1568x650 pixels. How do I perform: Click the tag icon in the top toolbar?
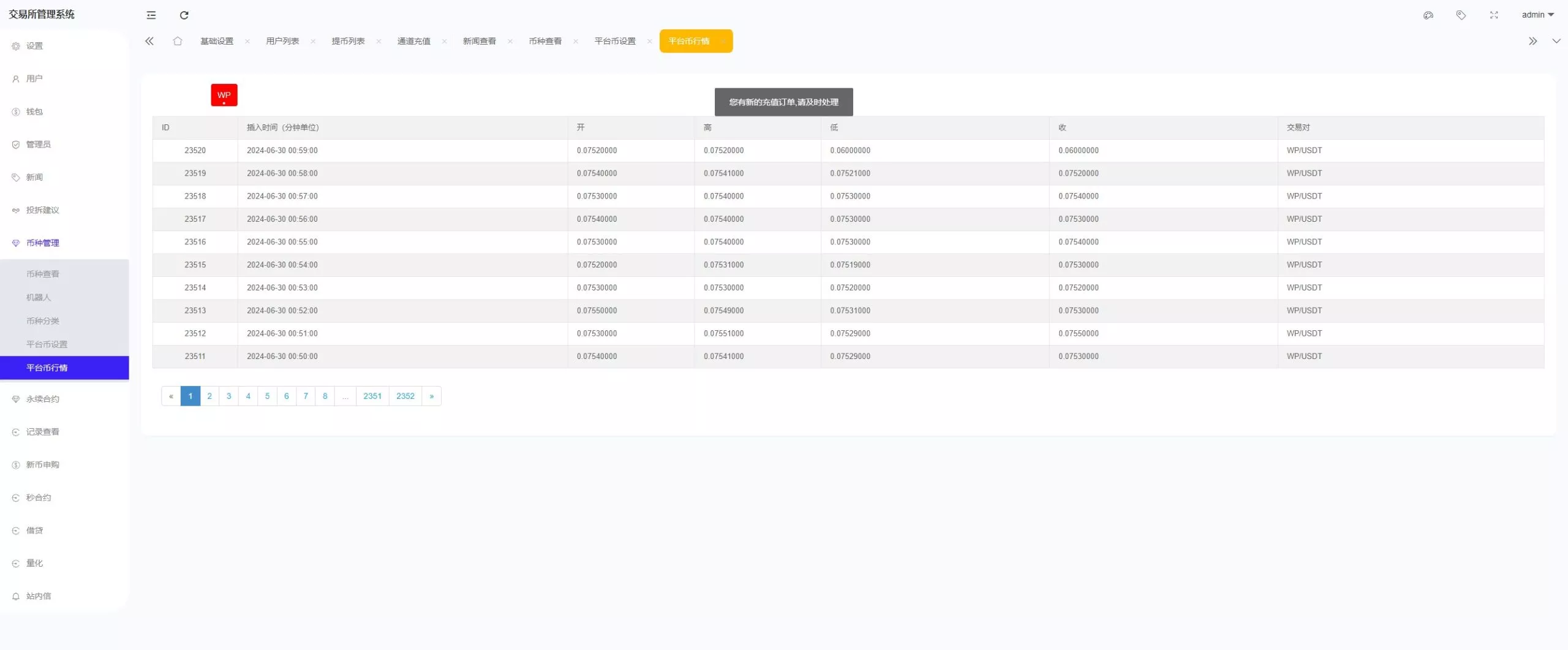(1461, 15)
